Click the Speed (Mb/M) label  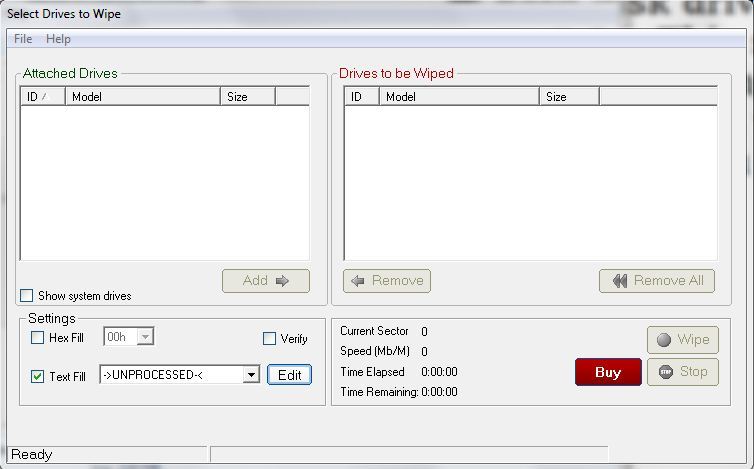pyautogui.click(x=375, y=351)
